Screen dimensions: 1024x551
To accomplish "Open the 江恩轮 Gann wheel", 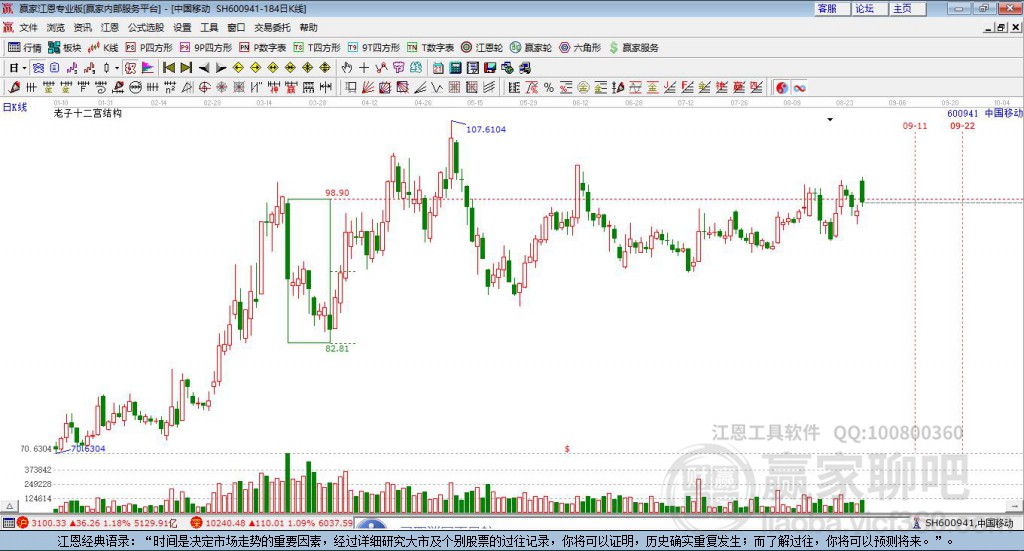I will 482,48.
